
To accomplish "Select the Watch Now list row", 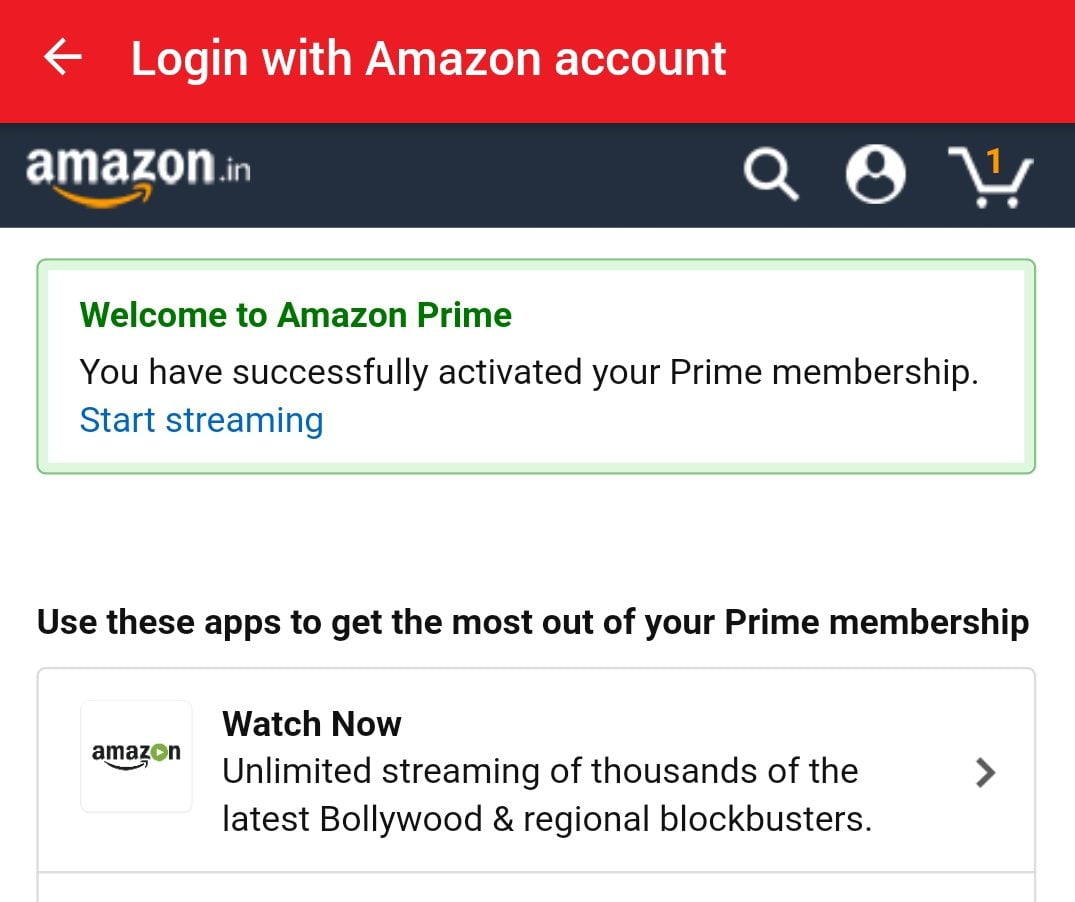I will pyautogui.click(x=536, y=770).
